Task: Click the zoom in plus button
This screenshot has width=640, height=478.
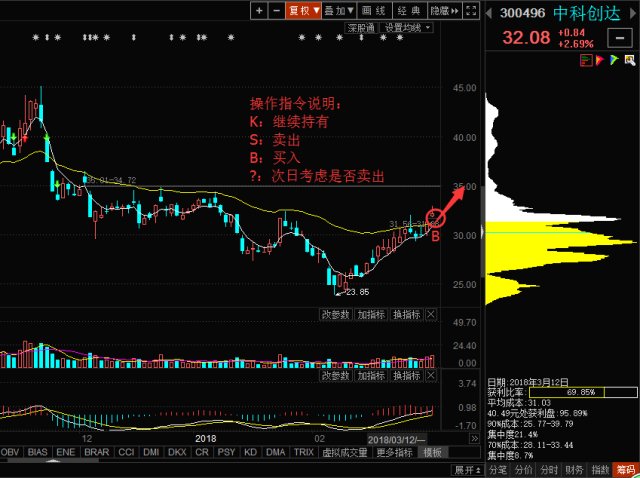Action: 259,10
